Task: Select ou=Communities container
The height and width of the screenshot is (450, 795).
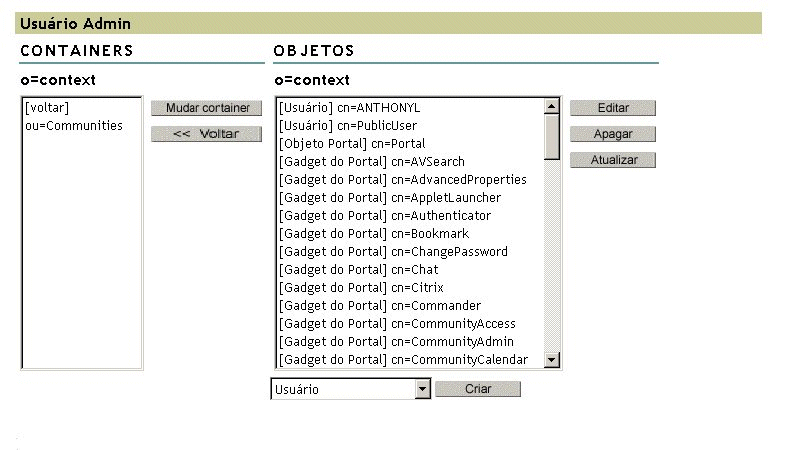Action: pos(74,126)
